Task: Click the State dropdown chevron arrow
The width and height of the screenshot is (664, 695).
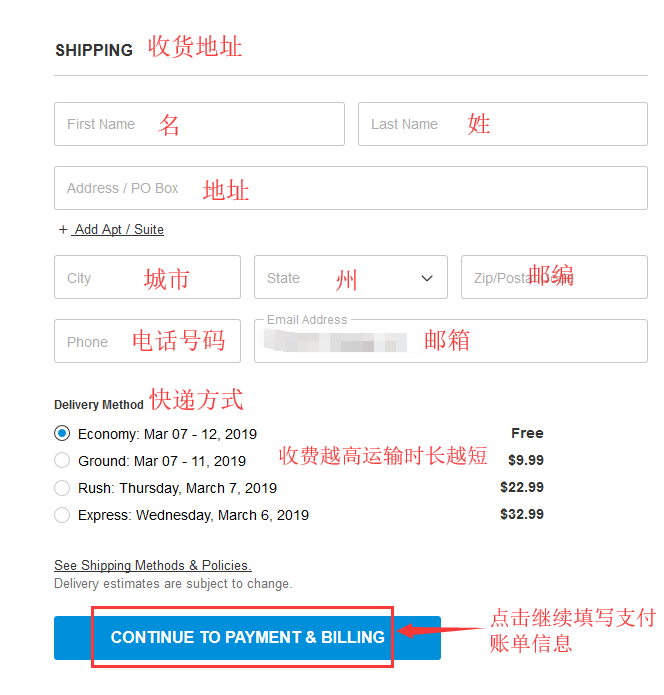Action: click(427, 278)
